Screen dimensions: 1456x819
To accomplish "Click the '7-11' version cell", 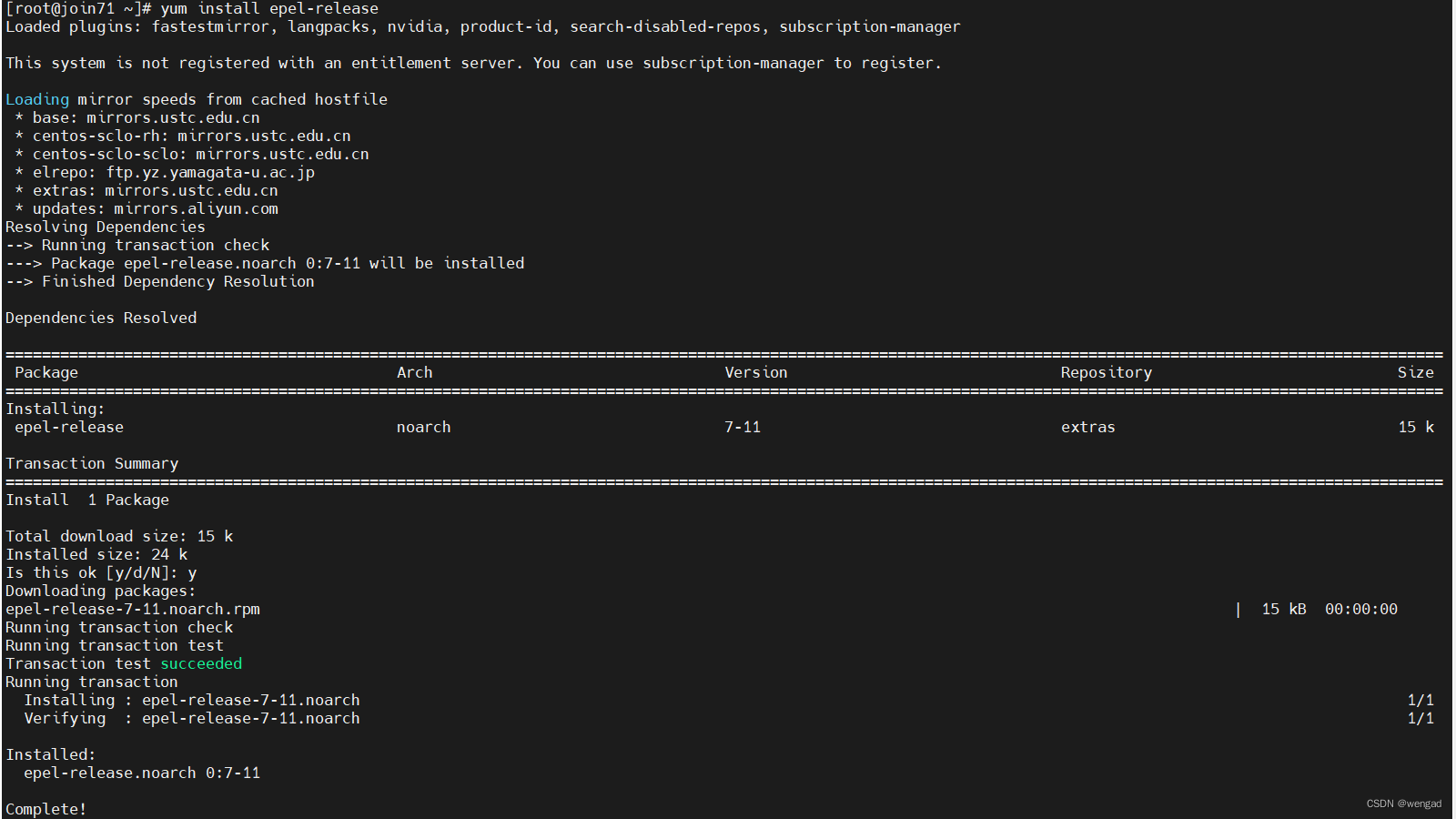I will pos(743,428).
